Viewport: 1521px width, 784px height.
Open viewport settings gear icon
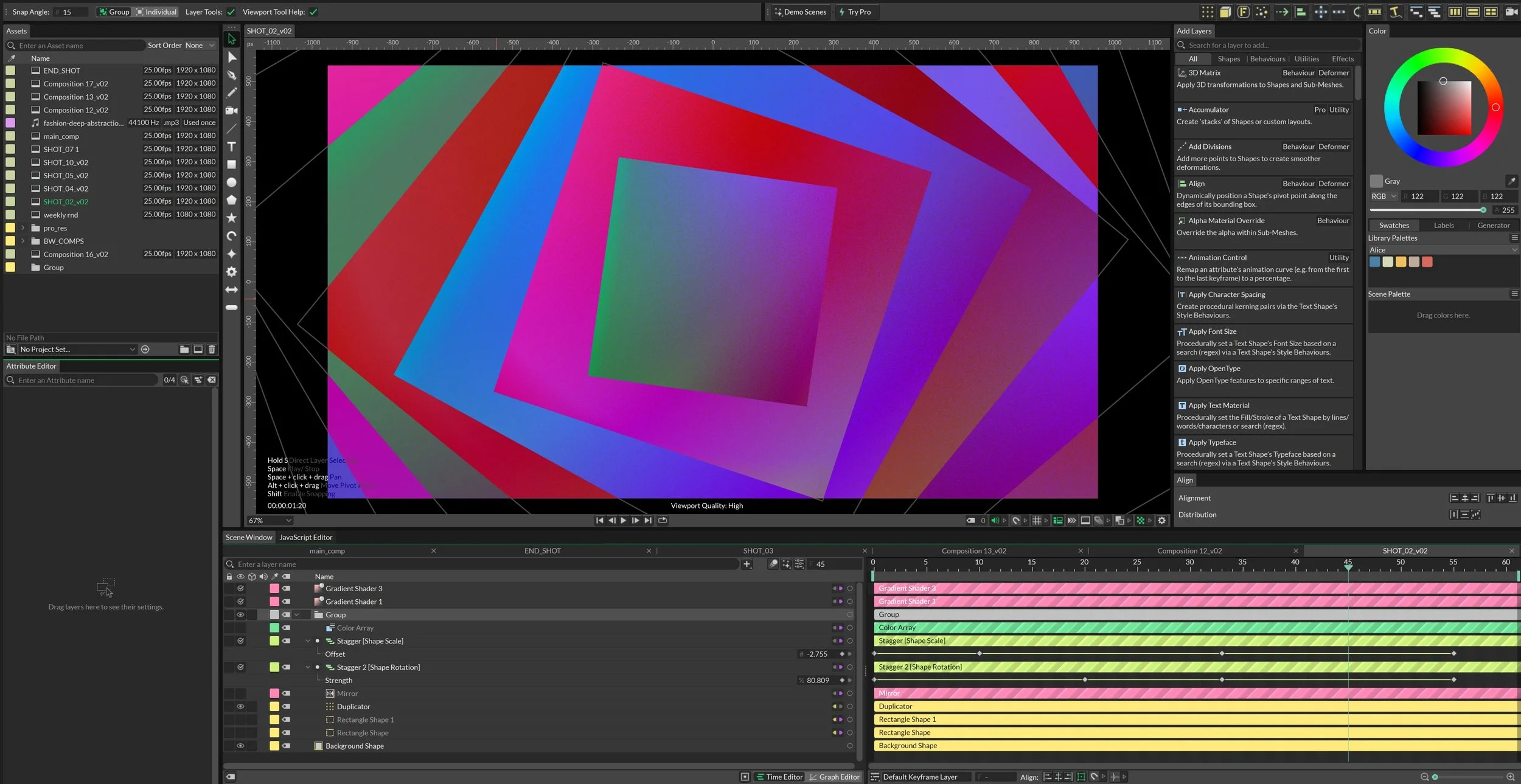click(x=1161, y=520)
